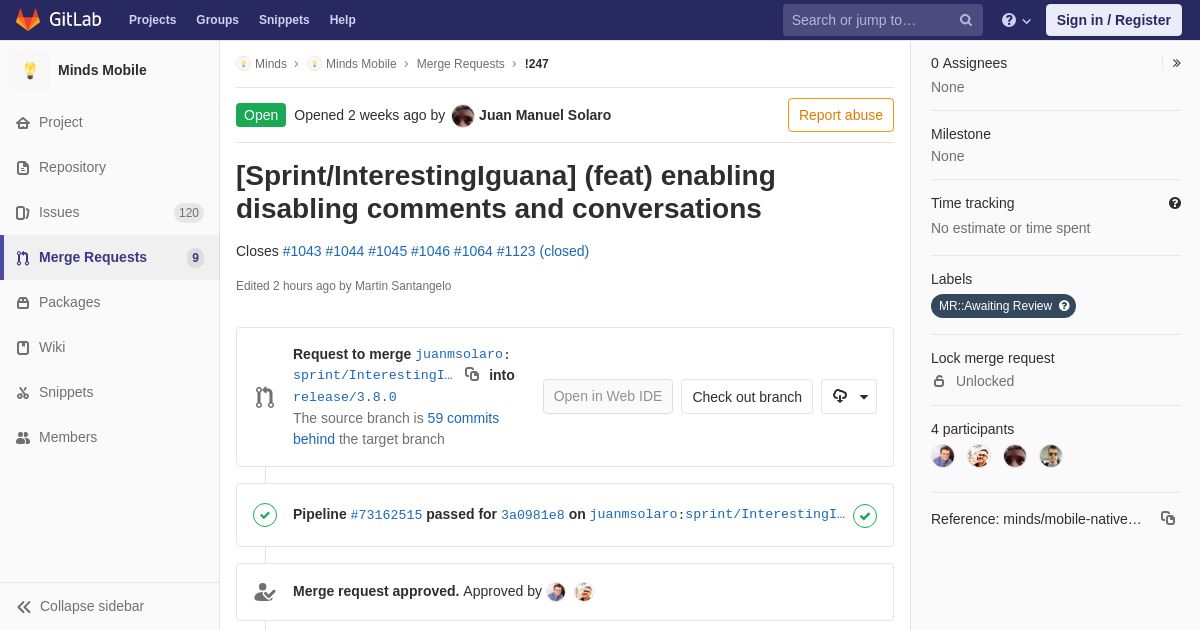Click Report abuse button

(x=841, y=115)
